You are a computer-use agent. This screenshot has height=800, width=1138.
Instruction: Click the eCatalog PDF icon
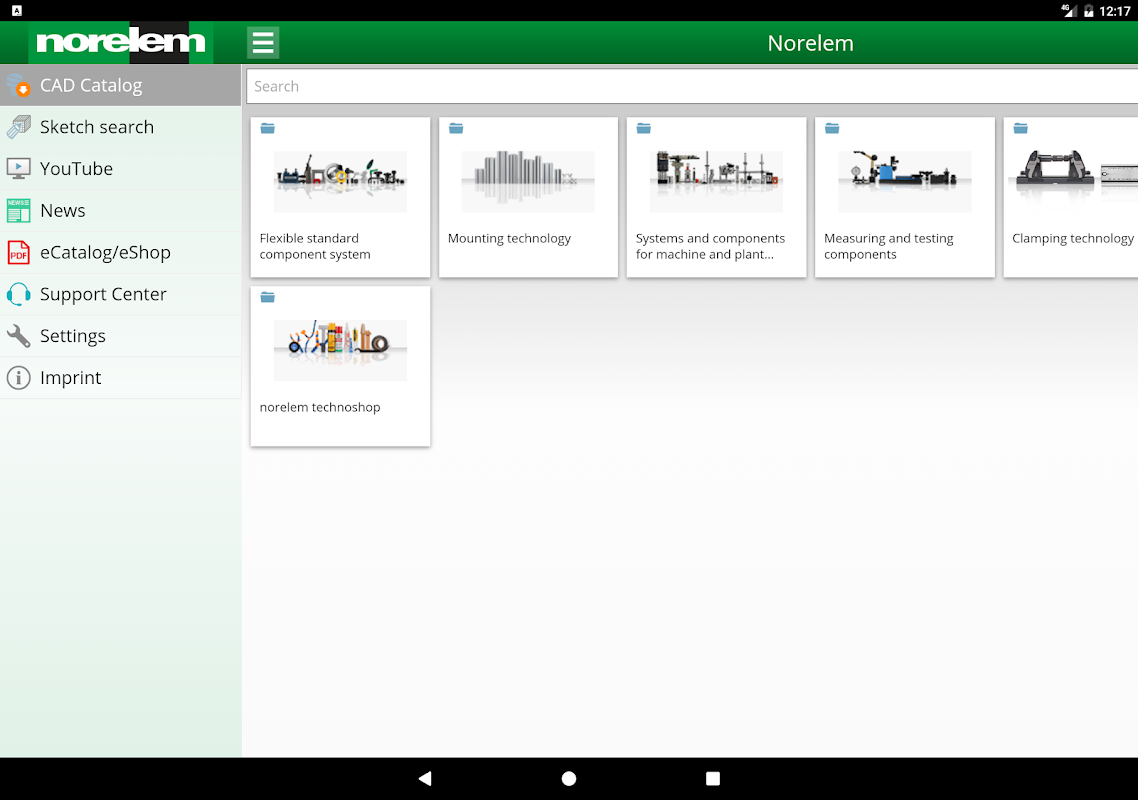point(18,253)
